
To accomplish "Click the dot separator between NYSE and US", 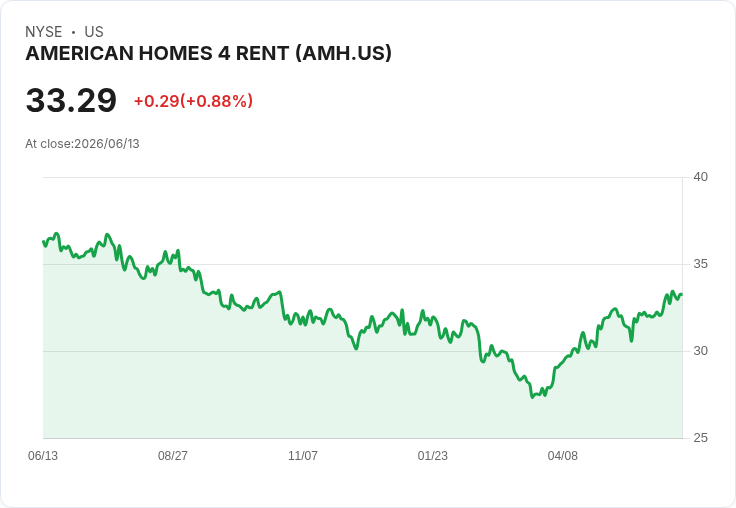I will point(73,32).
